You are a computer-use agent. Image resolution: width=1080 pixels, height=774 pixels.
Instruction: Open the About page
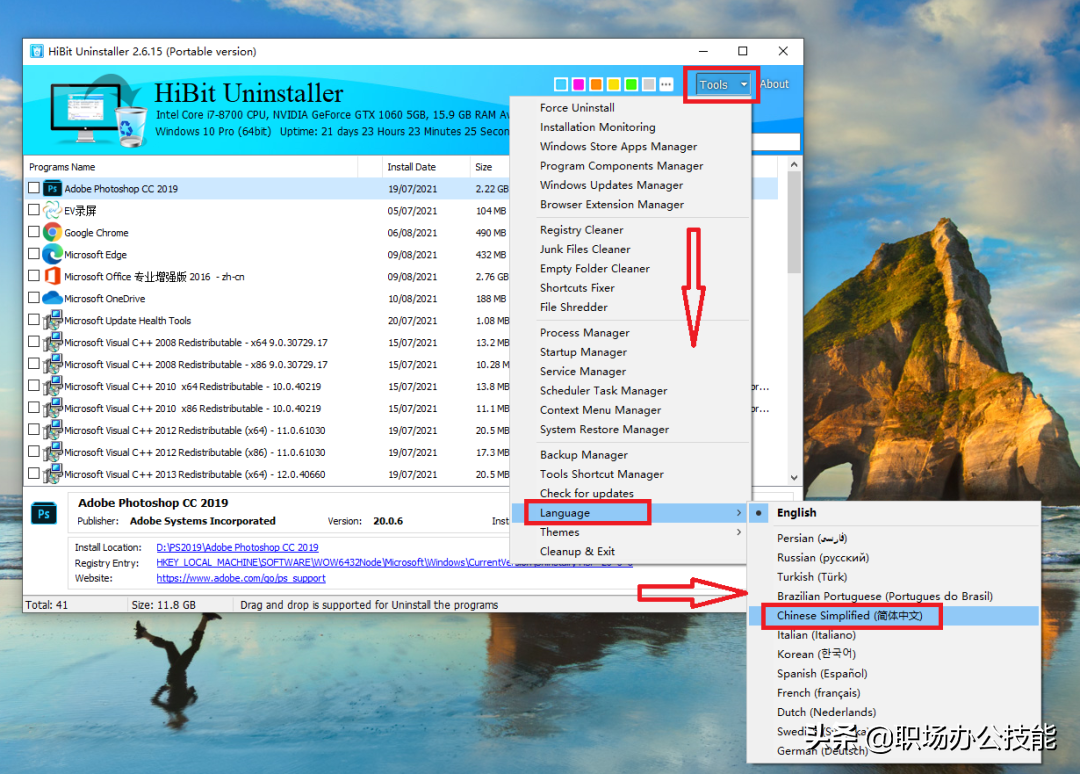(774, 84)
